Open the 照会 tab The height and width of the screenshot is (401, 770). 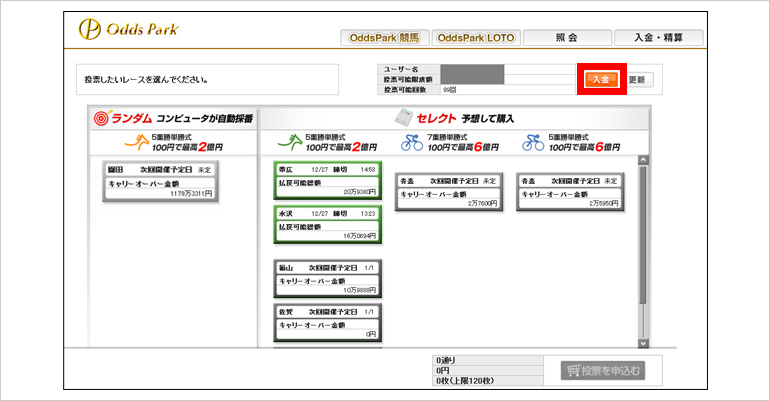567,38
